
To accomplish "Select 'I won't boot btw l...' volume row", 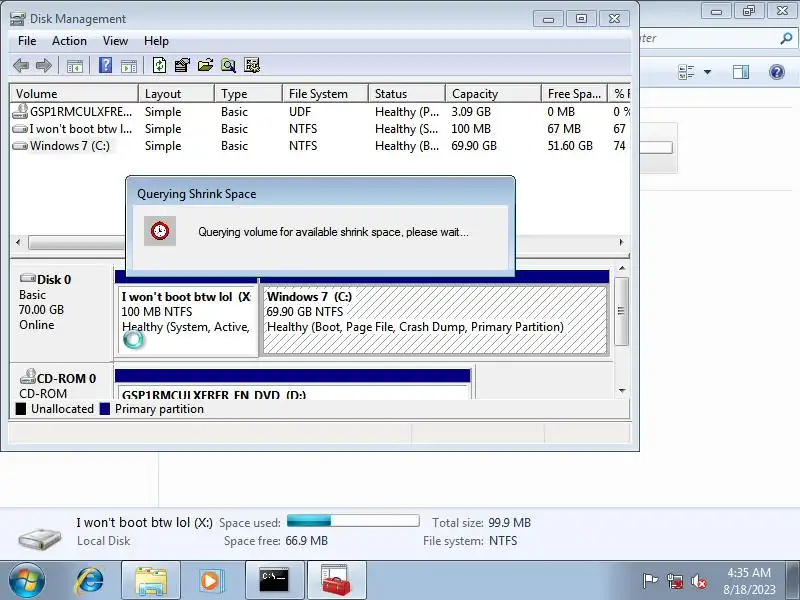I will pos(320,129).
